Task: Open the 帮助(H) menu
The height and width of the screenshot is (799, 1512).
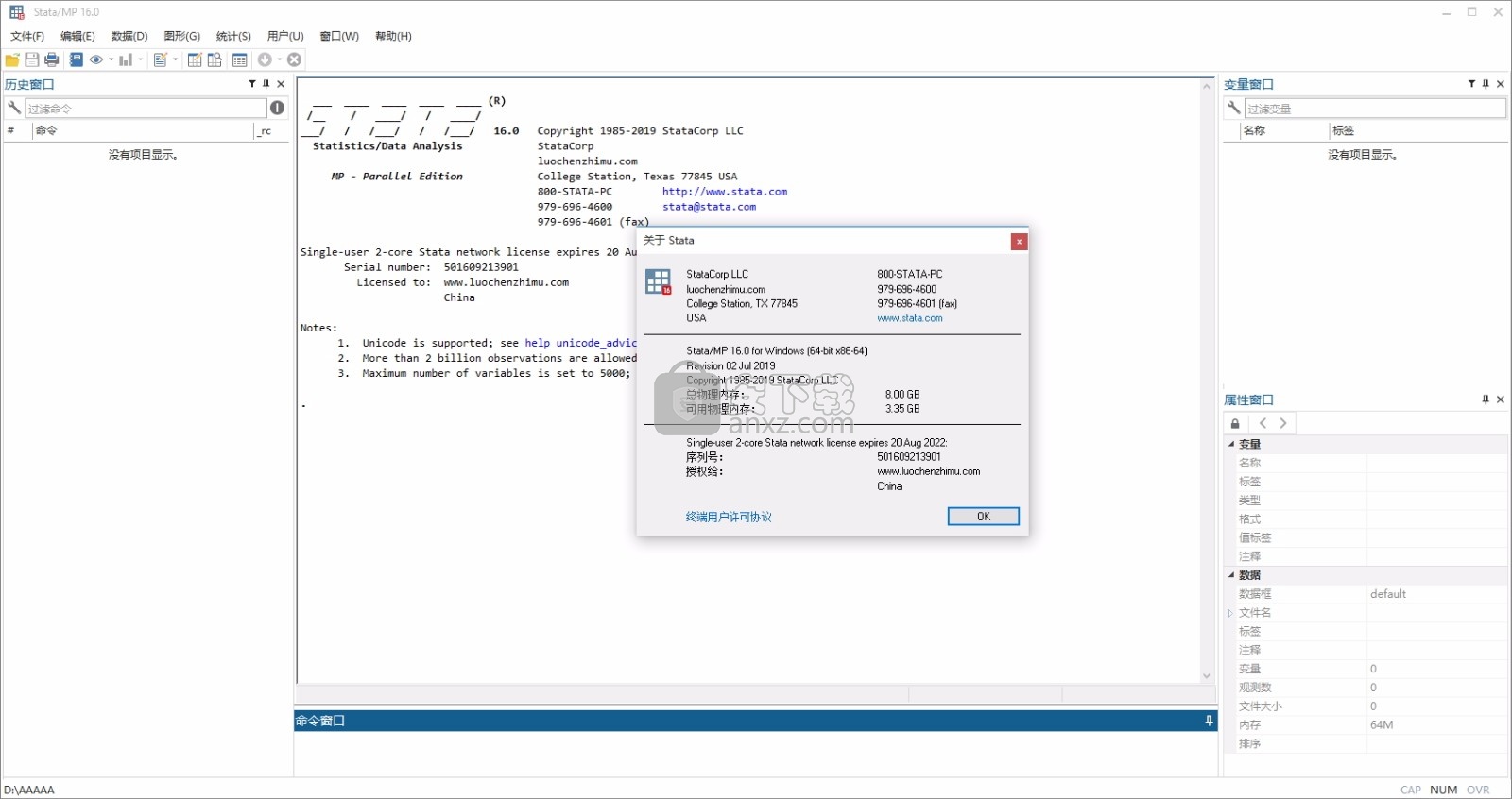Action: (x=393, y=36)
